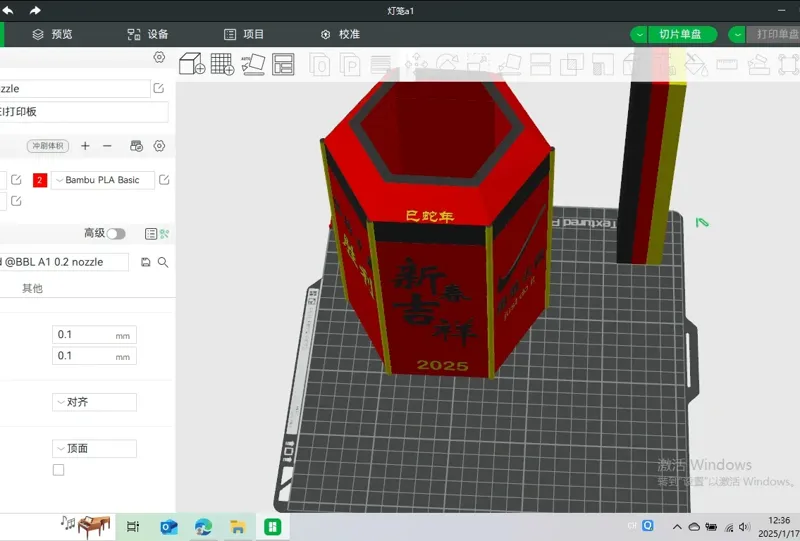
Task: Add a filament with plus button
Action: click(x=85, y=146)
